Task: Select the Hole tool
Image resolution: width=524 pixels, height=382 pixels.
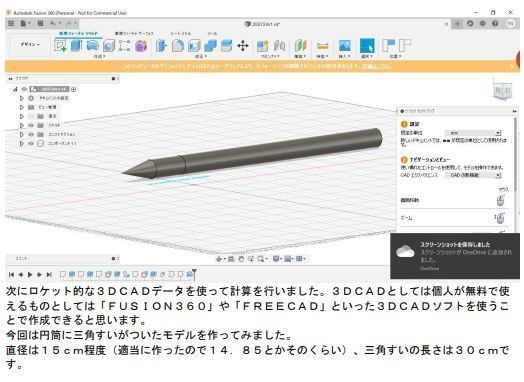Action: pyautogui.click(x=109, y=46)
